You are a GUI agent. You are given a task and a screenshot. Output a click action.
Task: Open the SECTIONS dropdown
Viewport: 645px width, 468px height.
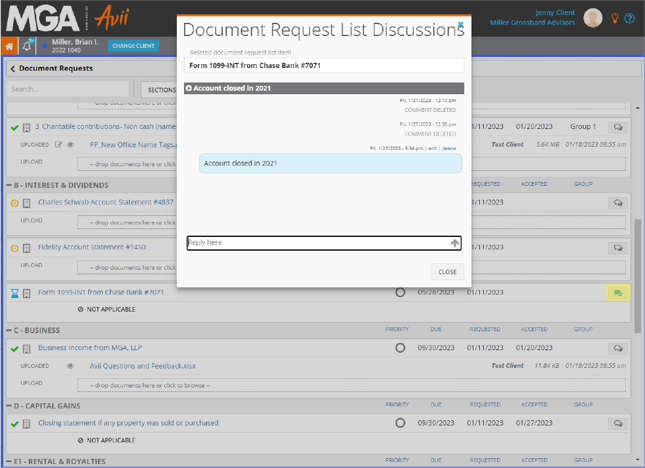160,90
